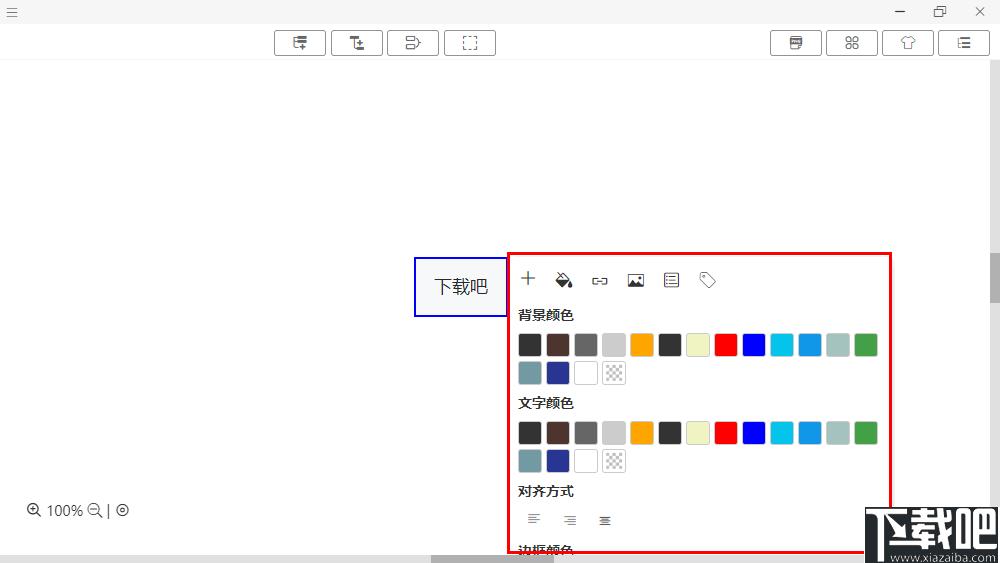1000x563 pixels.
Task: Choose the slate blue-gray text color swatch
Action: pos(530,461)
